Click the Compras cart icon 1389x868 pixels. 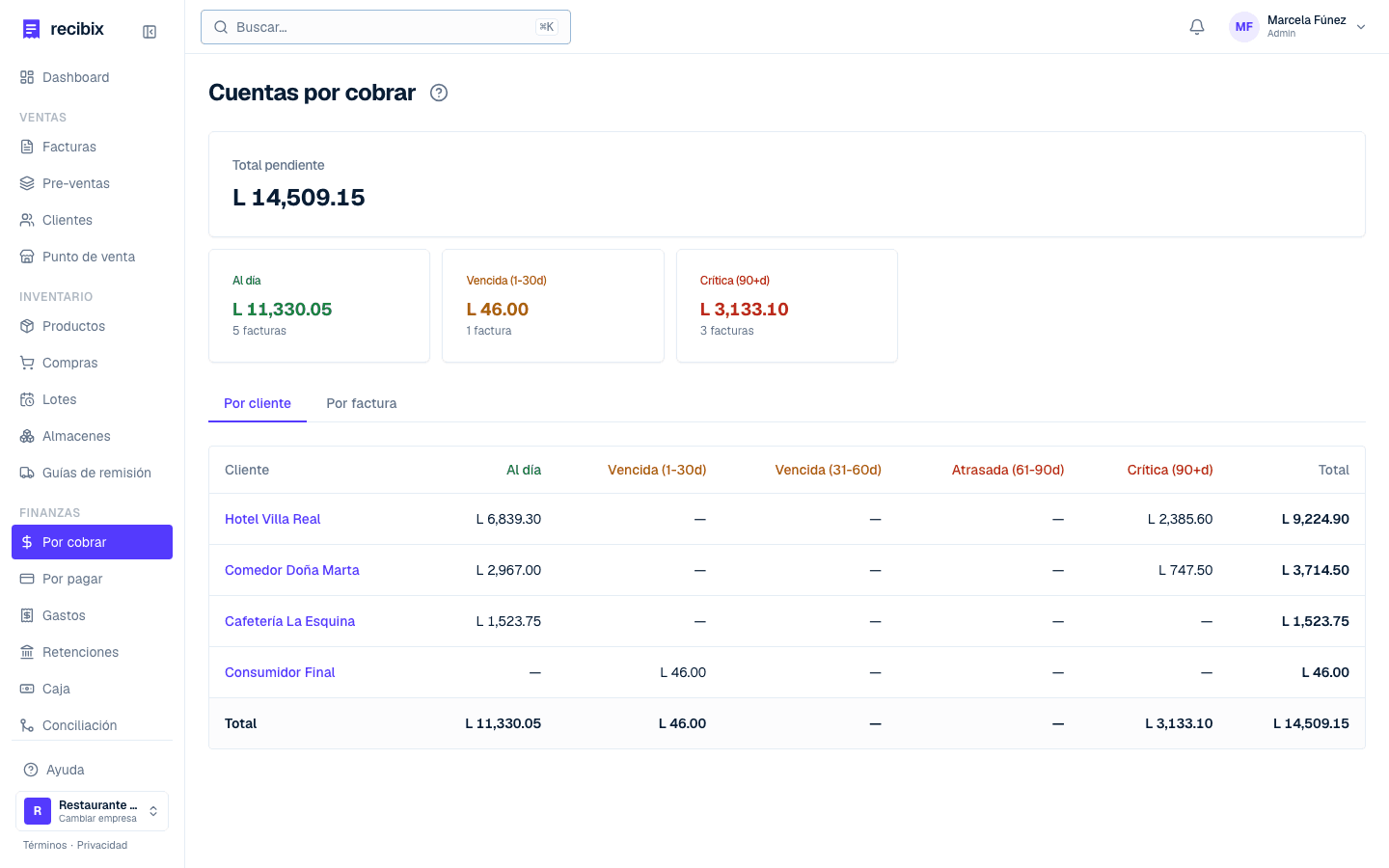27,363
